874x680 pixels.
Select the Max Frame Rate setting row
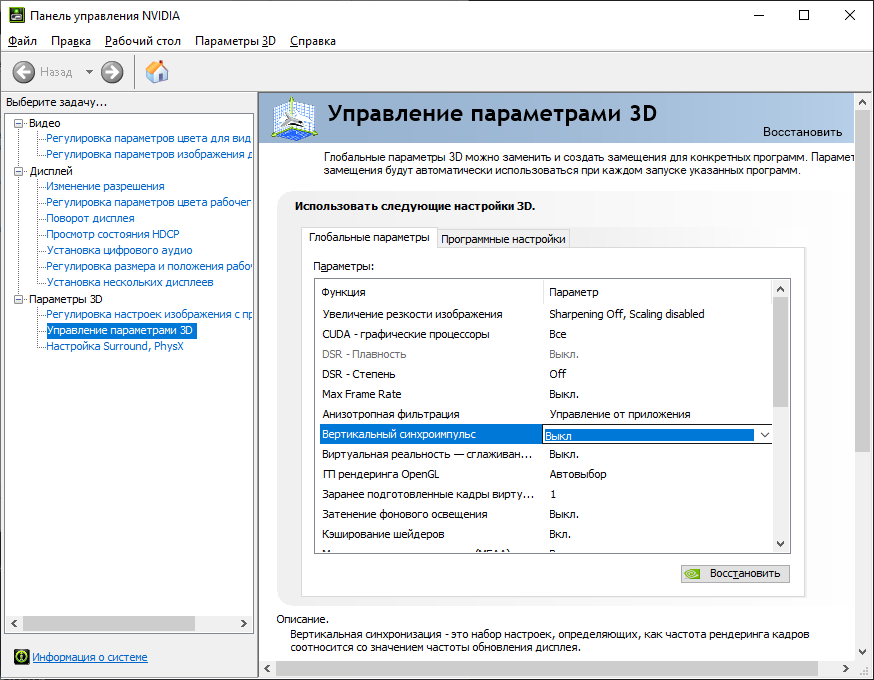point(430,394)
